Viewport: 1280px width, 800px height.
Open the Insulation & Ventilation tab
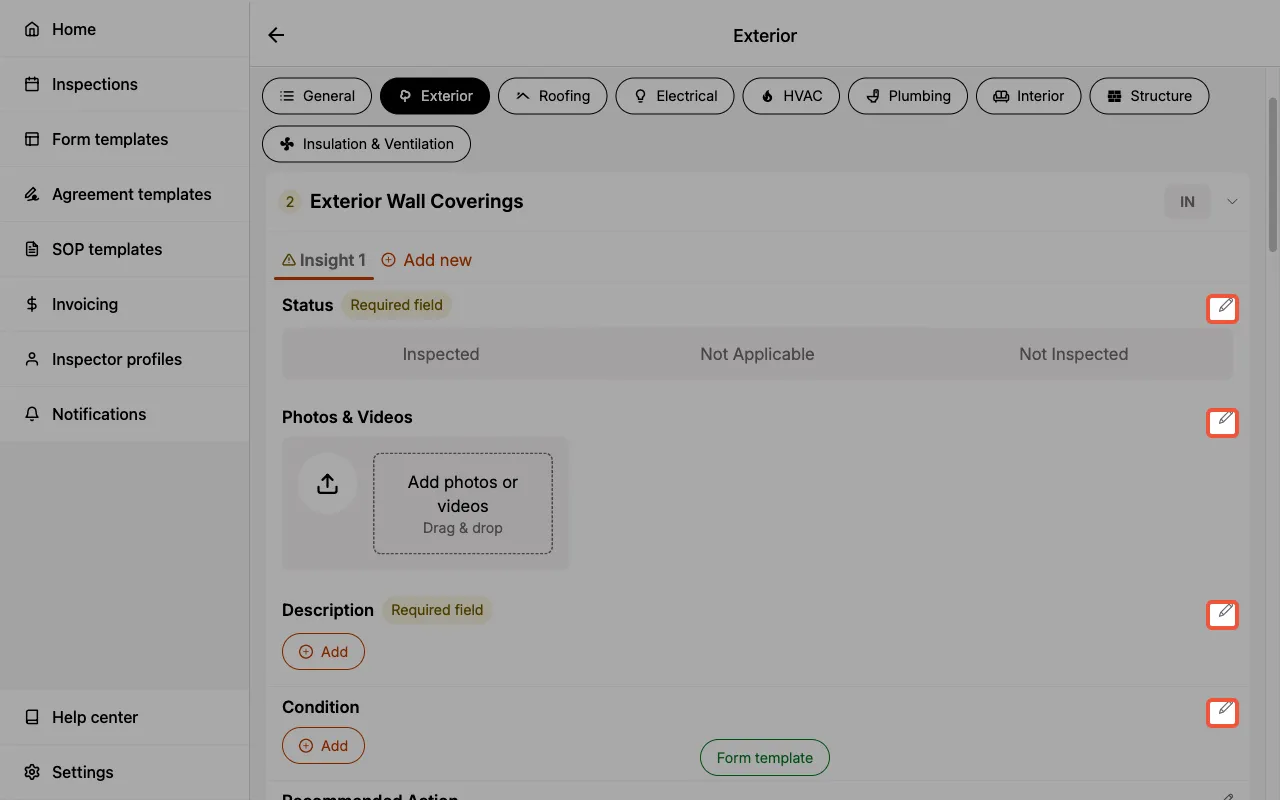point(366,144)
